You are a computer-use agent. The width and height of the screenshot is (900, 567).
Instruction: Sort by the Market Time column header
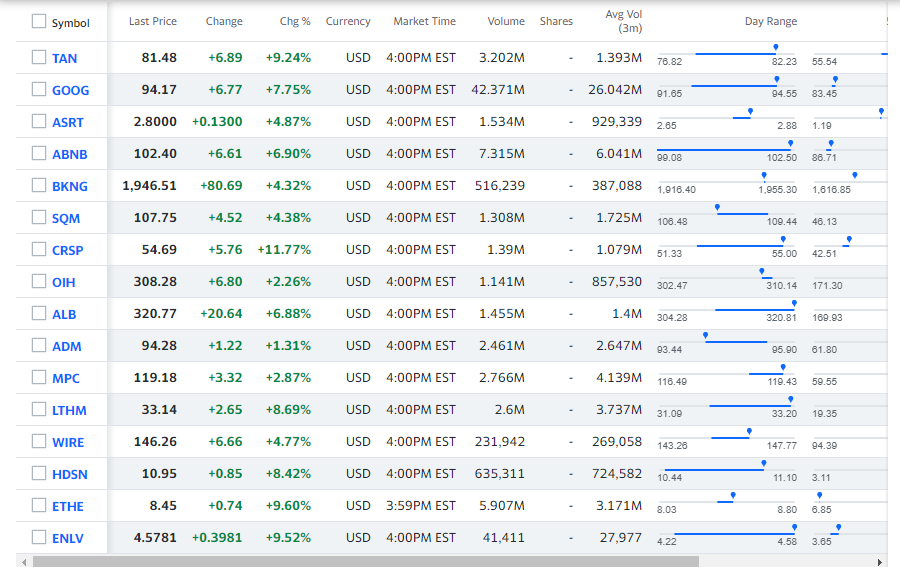pos(424,21)
